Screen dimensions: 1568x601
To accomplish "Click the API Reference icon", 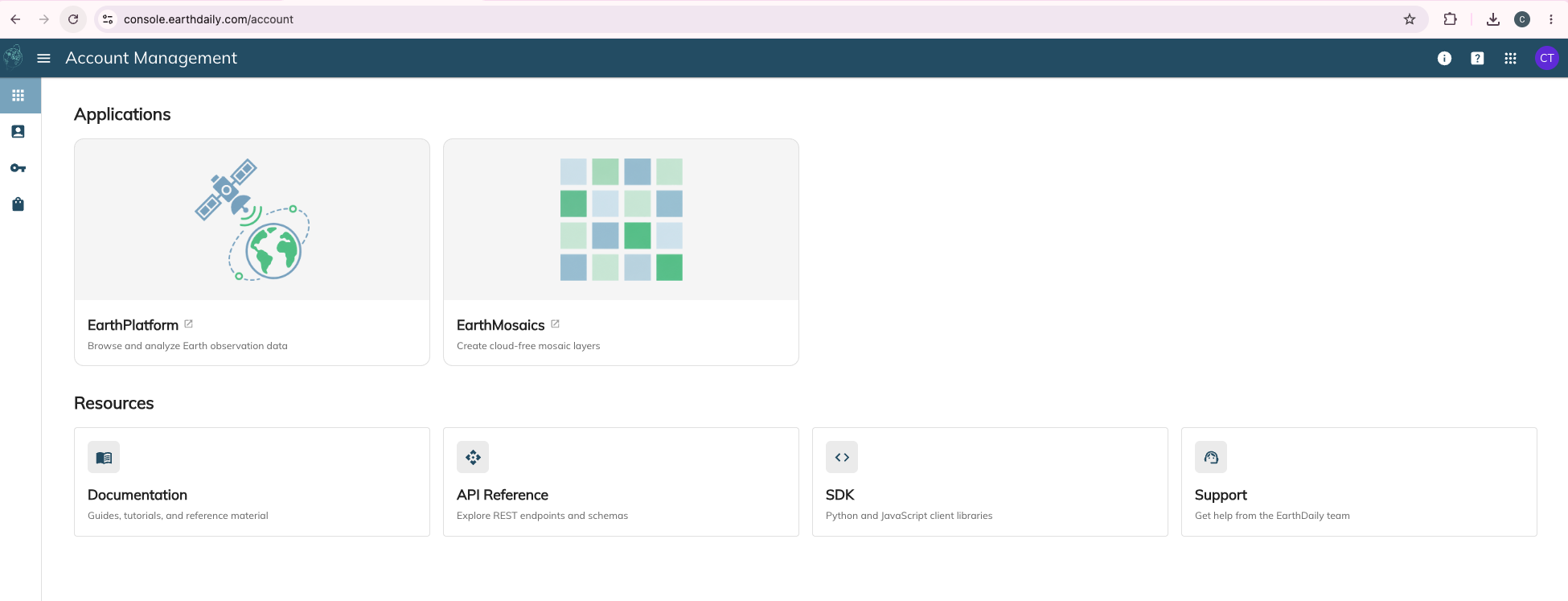I will pos(473,457).
